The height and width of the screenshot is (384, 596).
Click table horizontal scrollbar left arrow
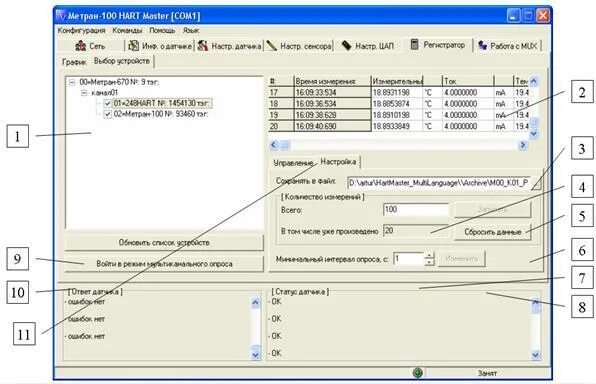click(x=274, y=144)
